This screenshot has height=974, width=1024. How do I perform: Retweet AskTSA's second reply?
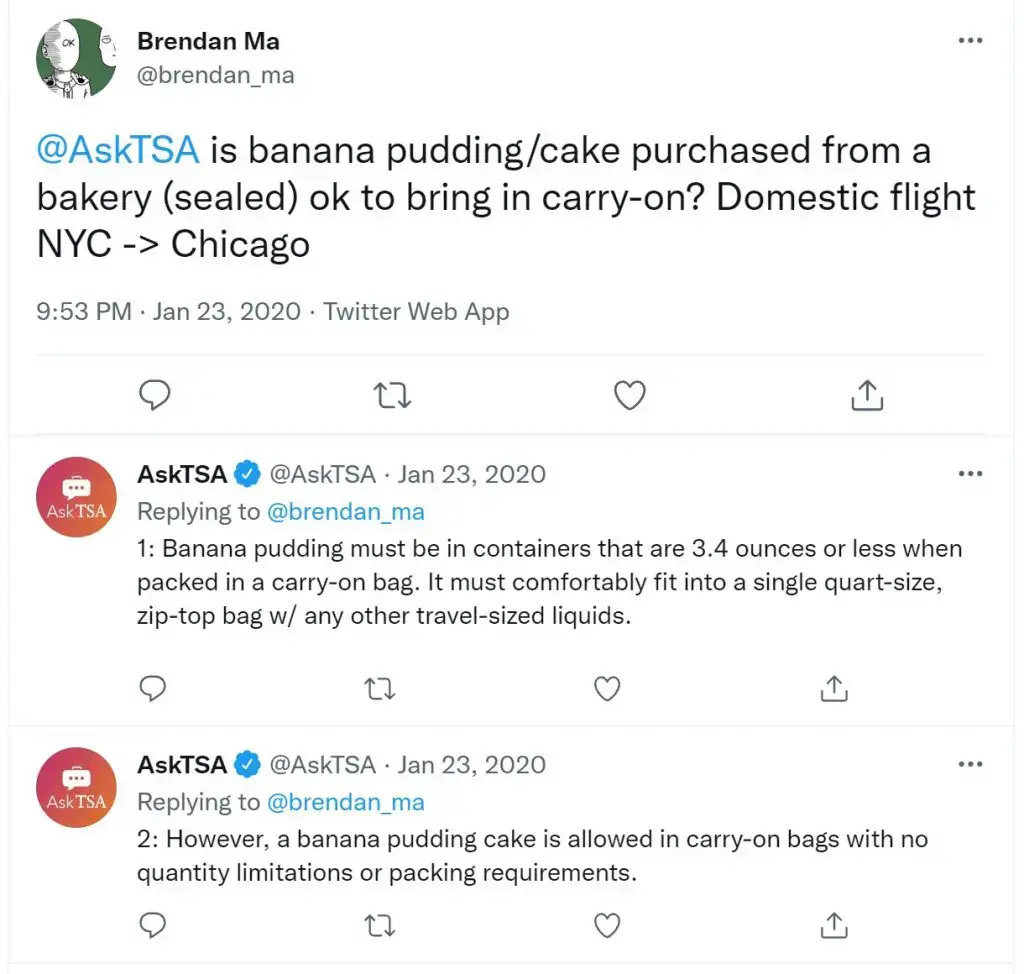point(379,925)
